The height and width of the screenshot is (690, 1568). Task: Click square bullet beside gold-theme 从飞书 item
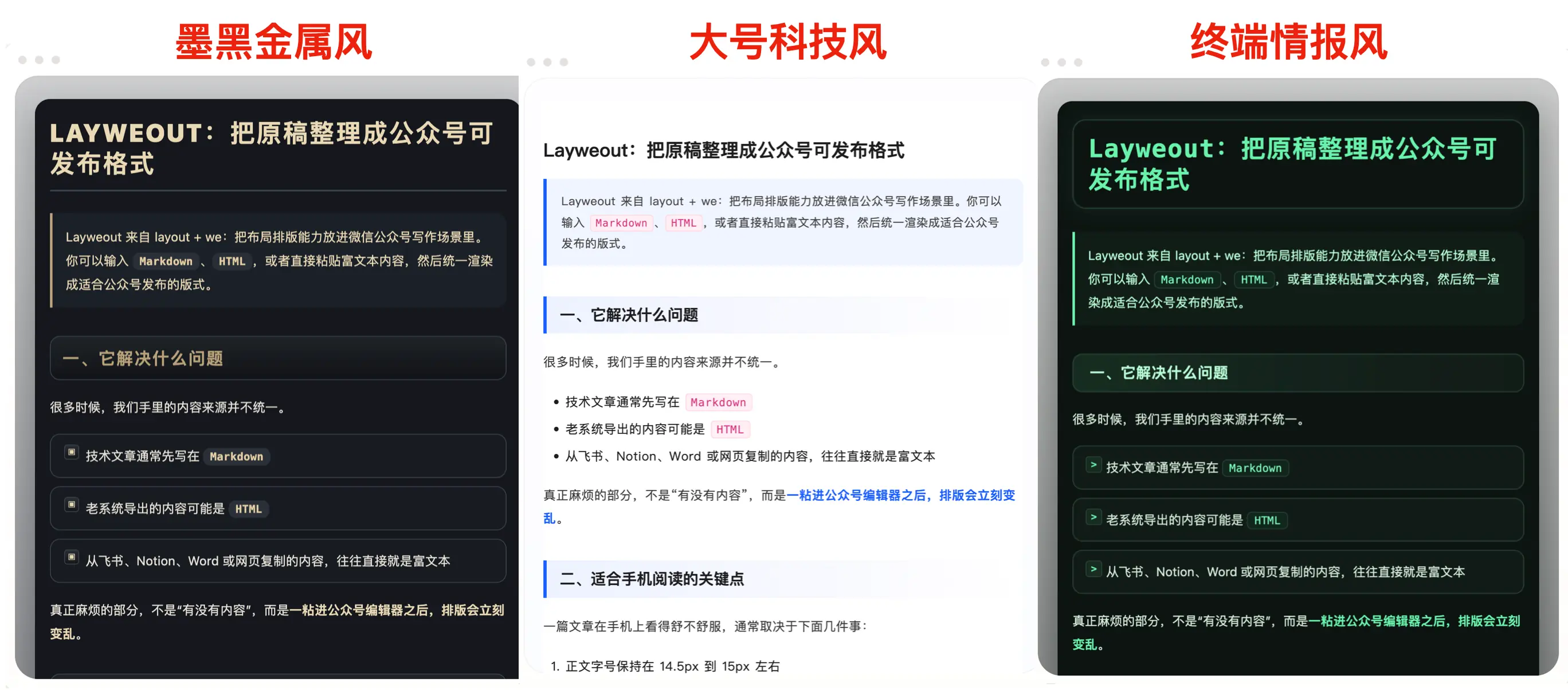(x=72, y=556)
